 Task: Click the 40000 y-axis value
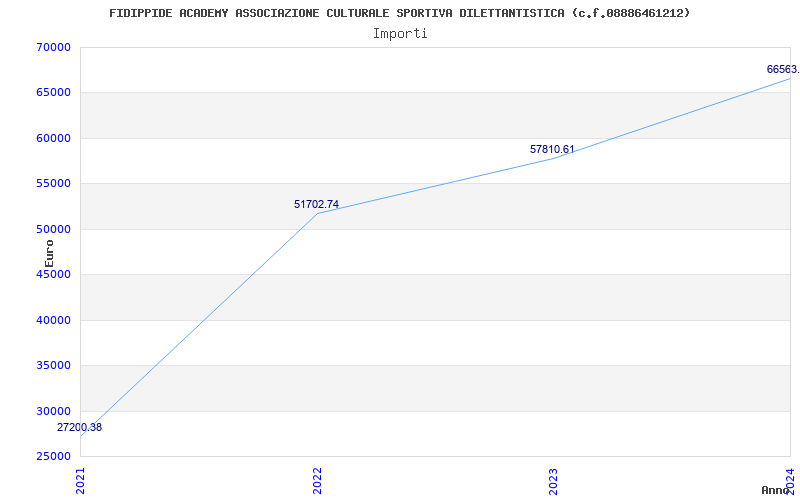click(53, 320)
